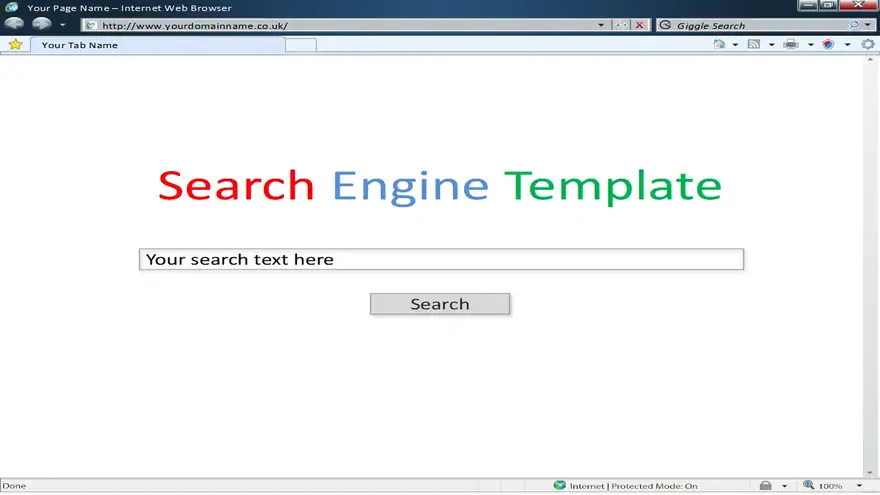Click the RSS feeds icon

point(754,44)
